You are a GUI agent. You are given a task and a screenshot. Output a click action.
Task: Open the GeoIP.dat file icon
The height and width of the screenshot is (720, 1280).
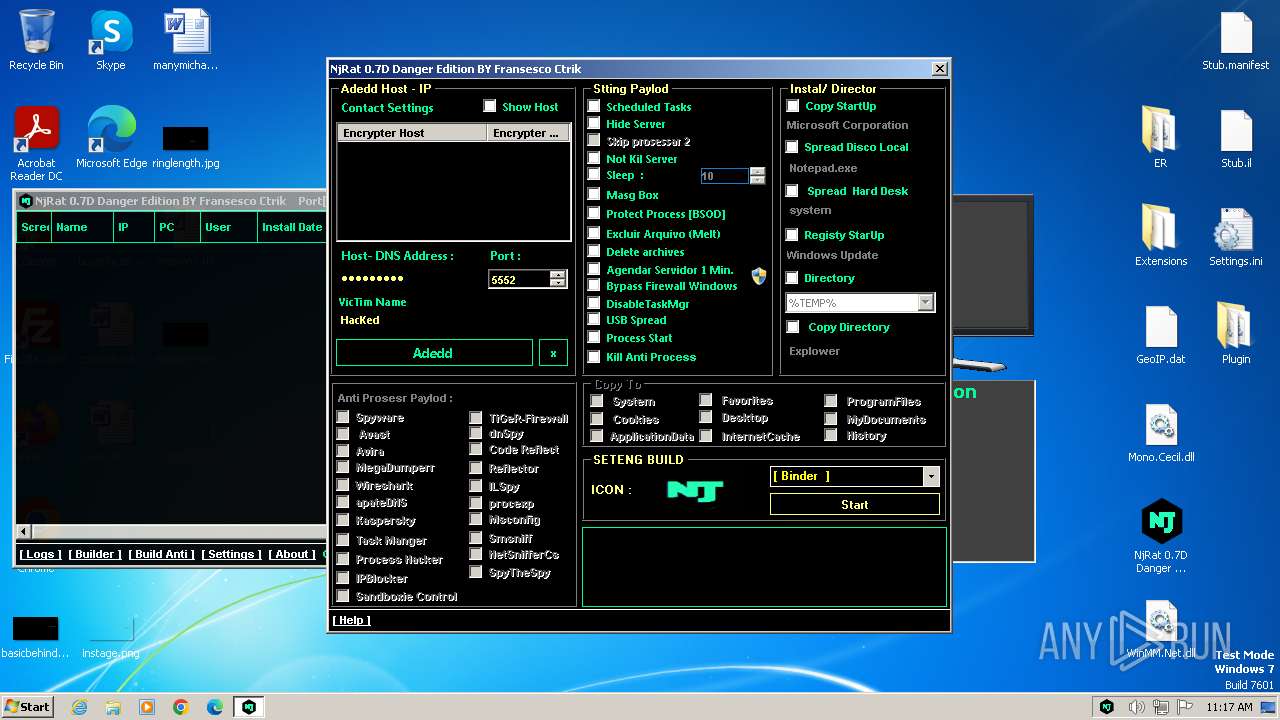point(1160,334)
